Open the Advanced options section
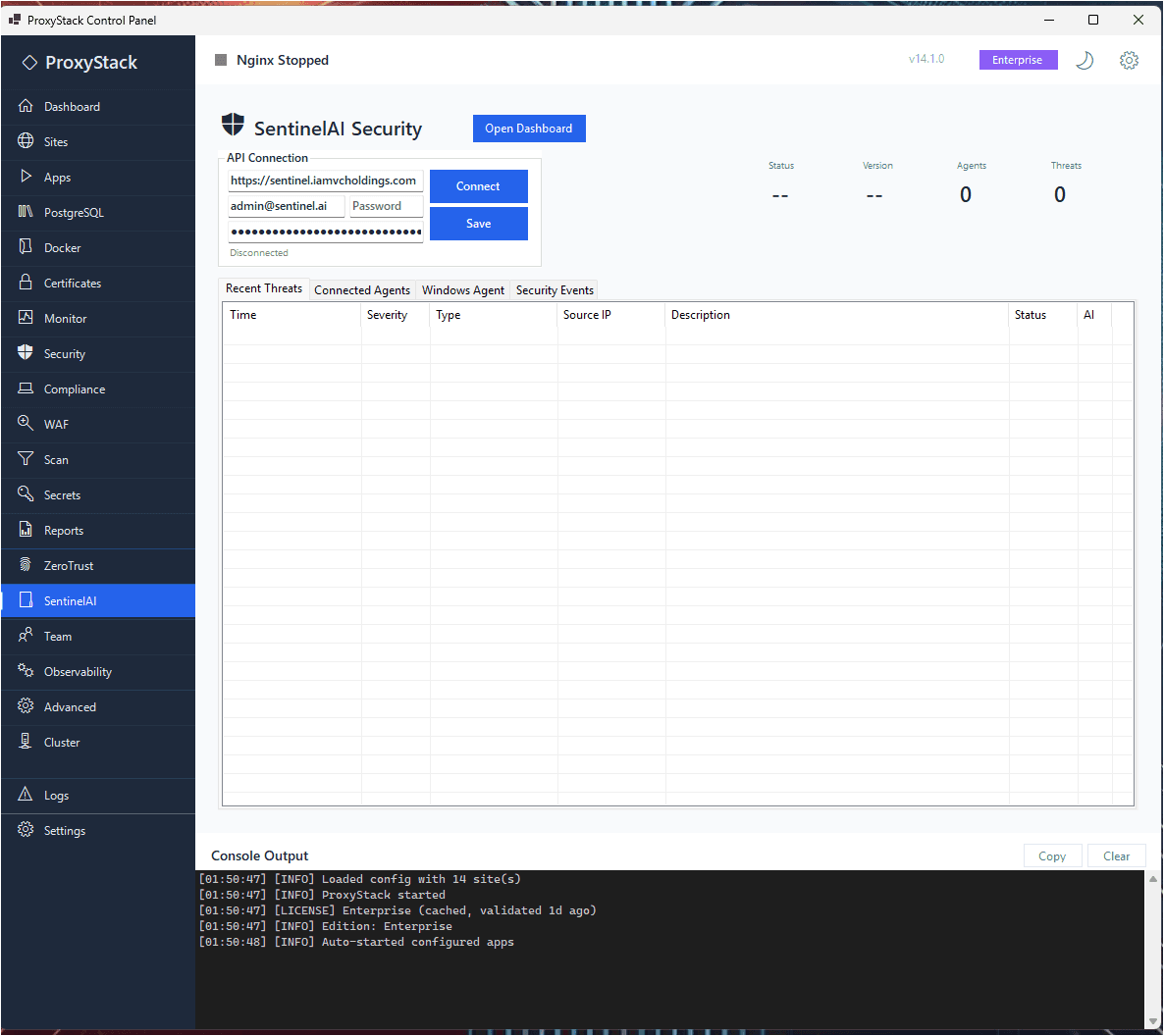The height and width of the screenshot is (1036, 1164). [26, 706]
